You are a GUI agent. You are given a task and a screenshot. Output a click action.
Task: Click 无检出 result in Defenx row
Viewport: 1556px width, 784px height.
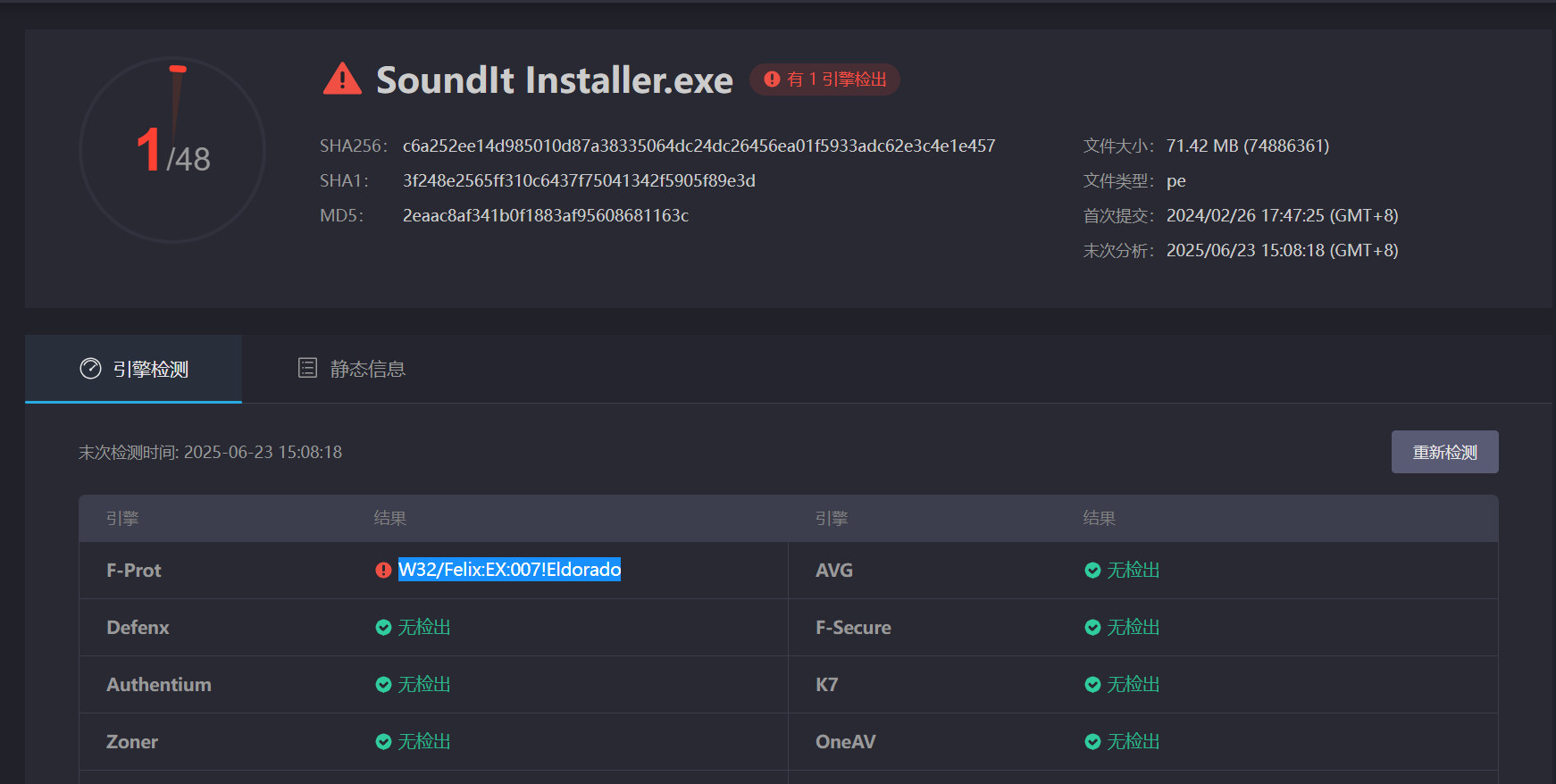(424, 627)
